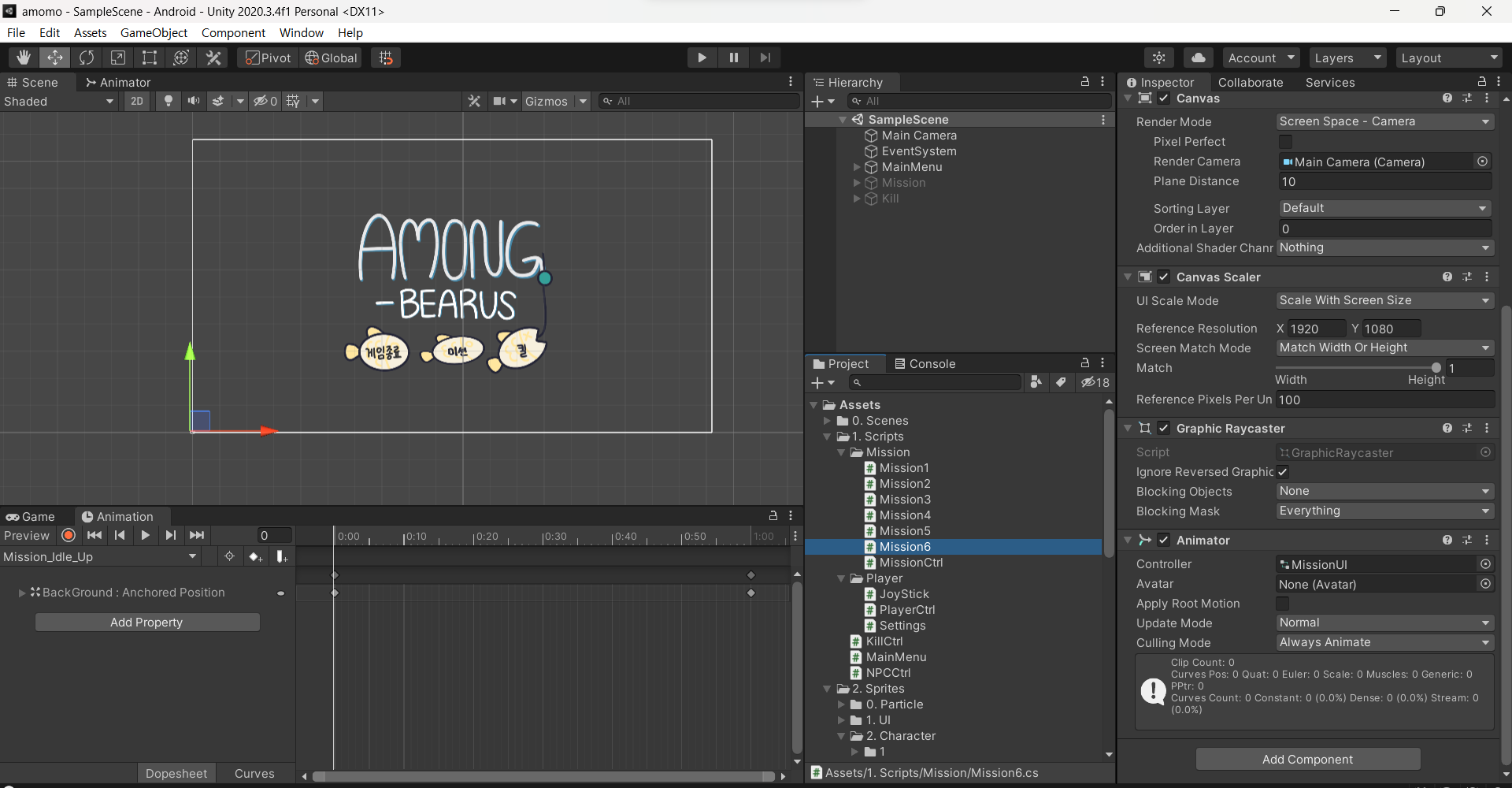Toggle Apply Root Motion checkbox
Image resolution: width=1512 pixels, height=788 pixels.
[1283, 604]
